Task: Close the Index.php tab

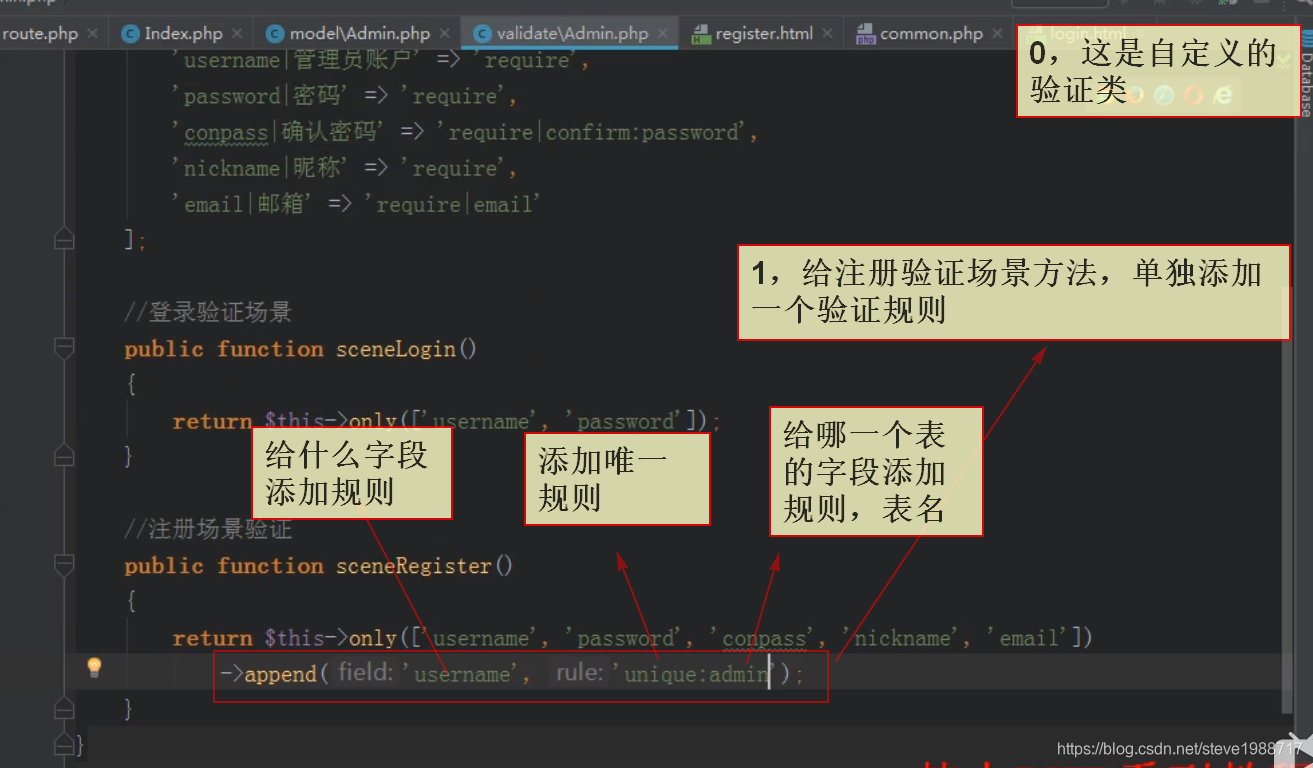Action: point(237,33)
